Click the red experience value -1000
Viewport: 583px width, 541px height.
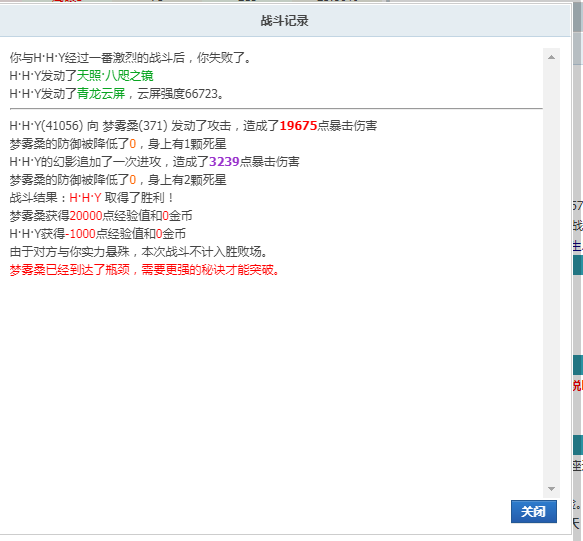81,234
